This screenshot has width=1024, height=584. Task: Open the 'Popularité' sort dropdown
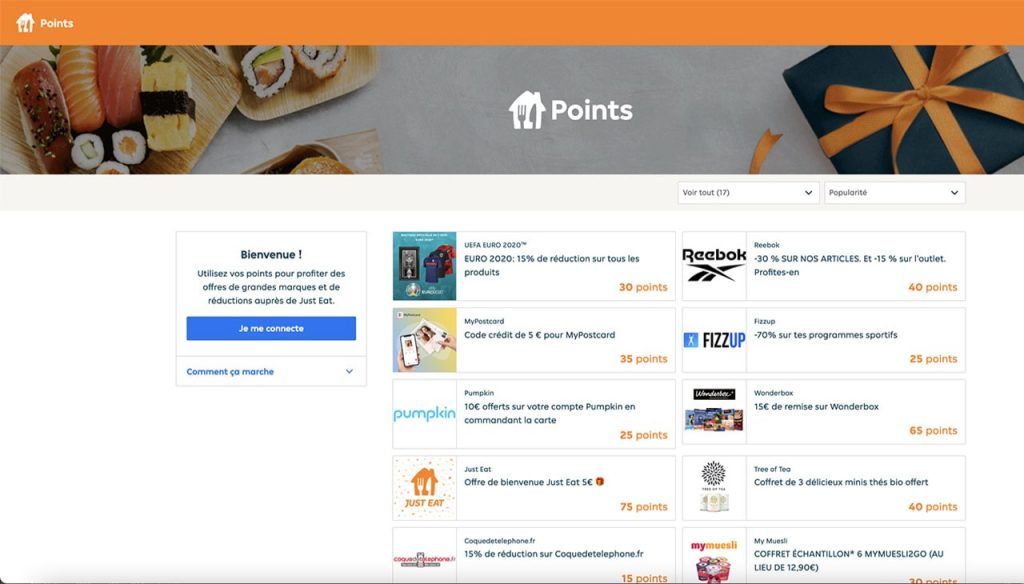click(x=894, y=193)
